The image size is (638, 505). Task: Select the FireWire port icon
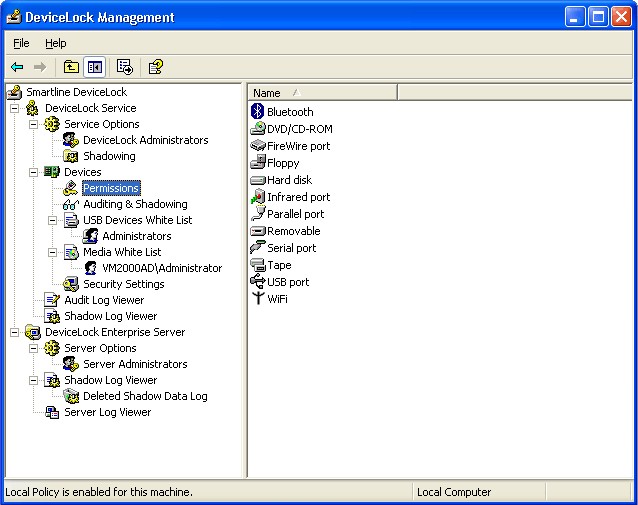[x=257, y=146]
